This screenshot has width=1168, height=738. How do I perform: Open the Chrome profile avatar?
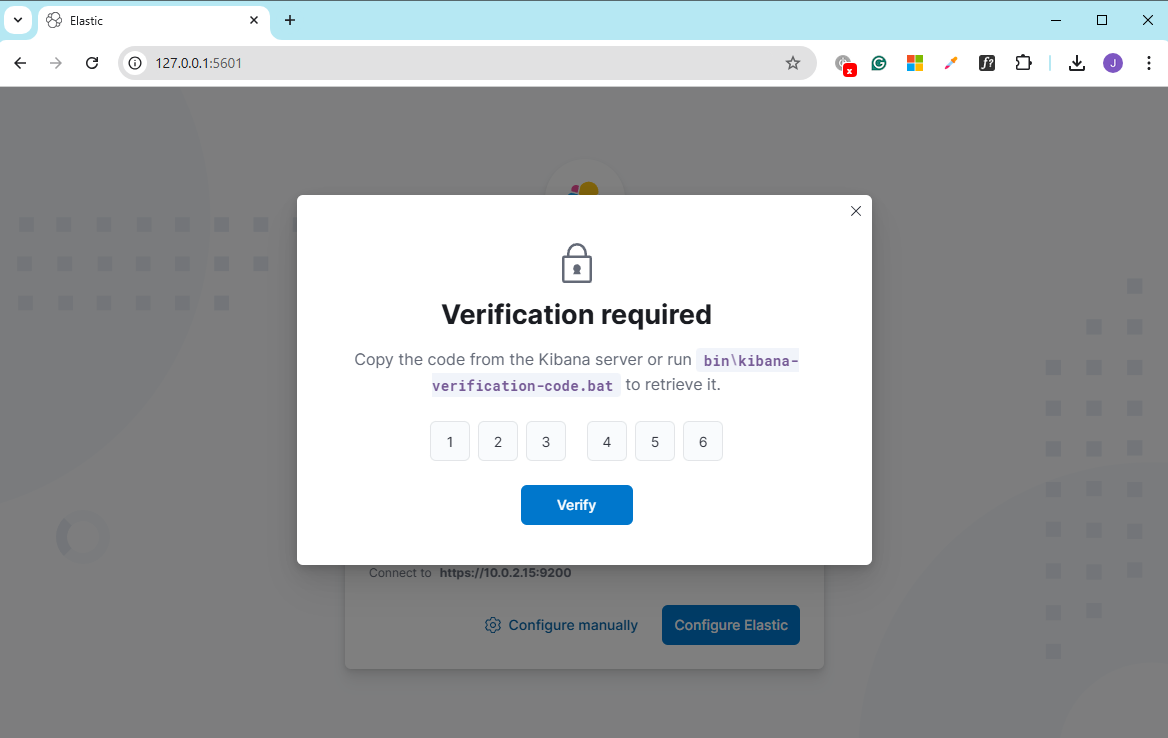point(1113,63)
